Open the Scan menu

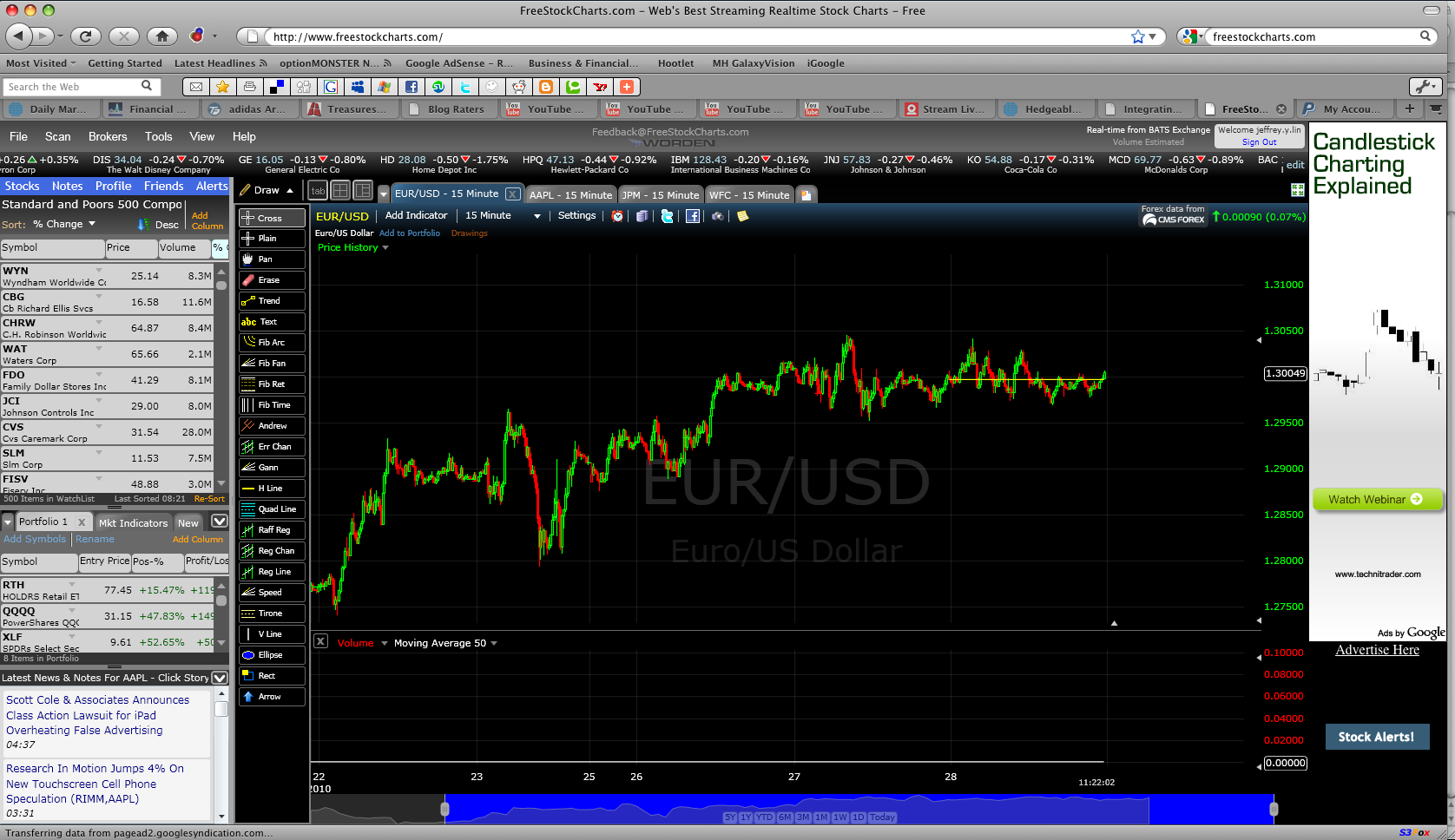(x=58, y=136)
